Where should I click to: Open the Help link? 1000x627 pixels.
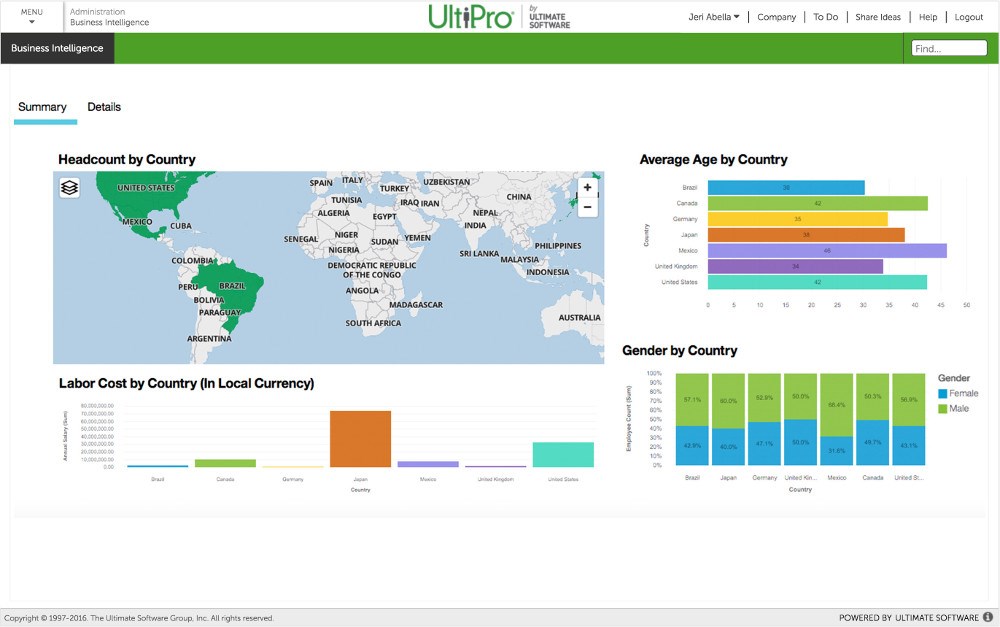click(x=928, y=17)
